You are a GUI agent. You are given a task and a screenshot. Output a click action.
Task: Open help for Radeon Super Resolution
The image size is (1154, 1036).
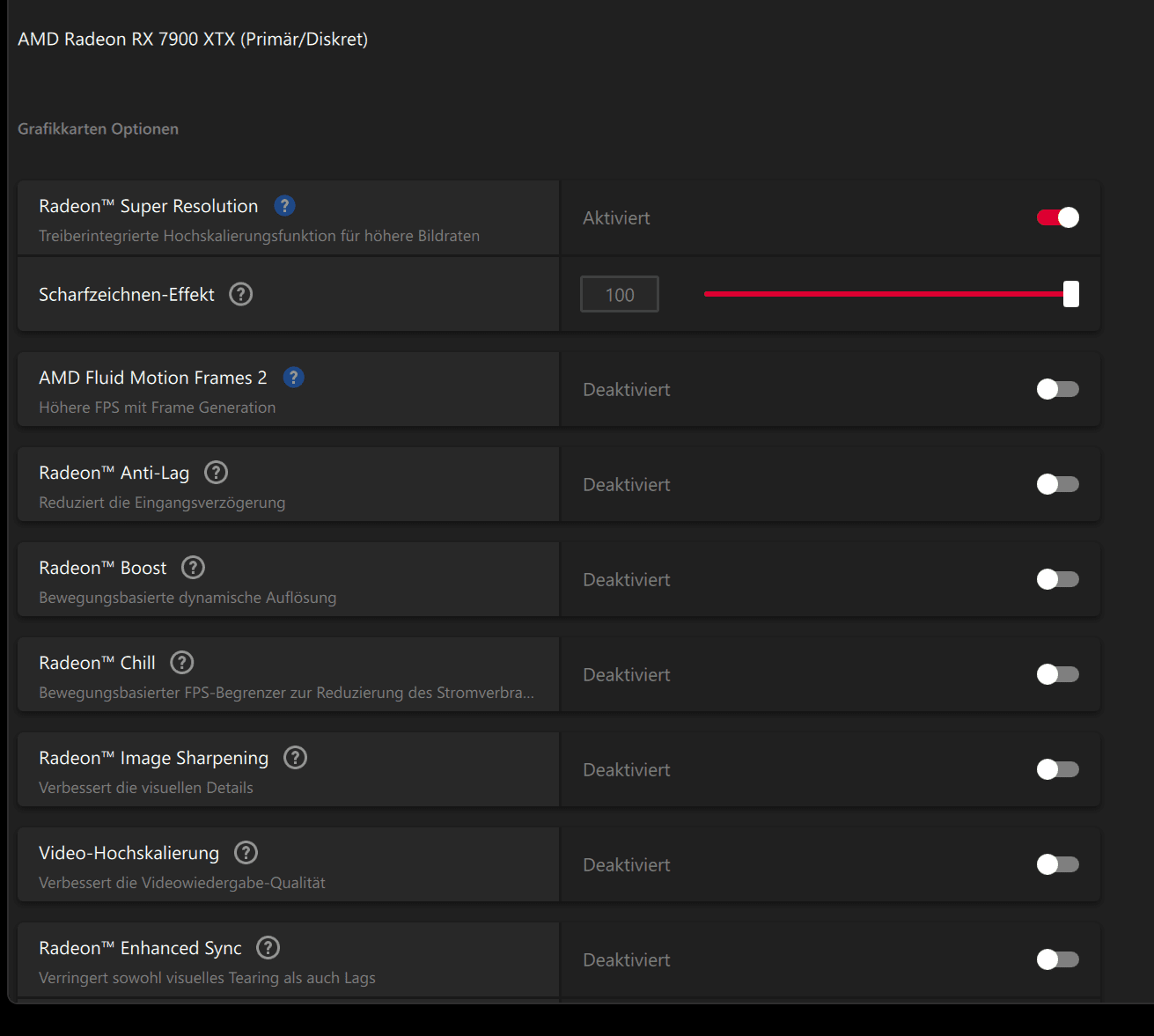click(x=284, y=206)
